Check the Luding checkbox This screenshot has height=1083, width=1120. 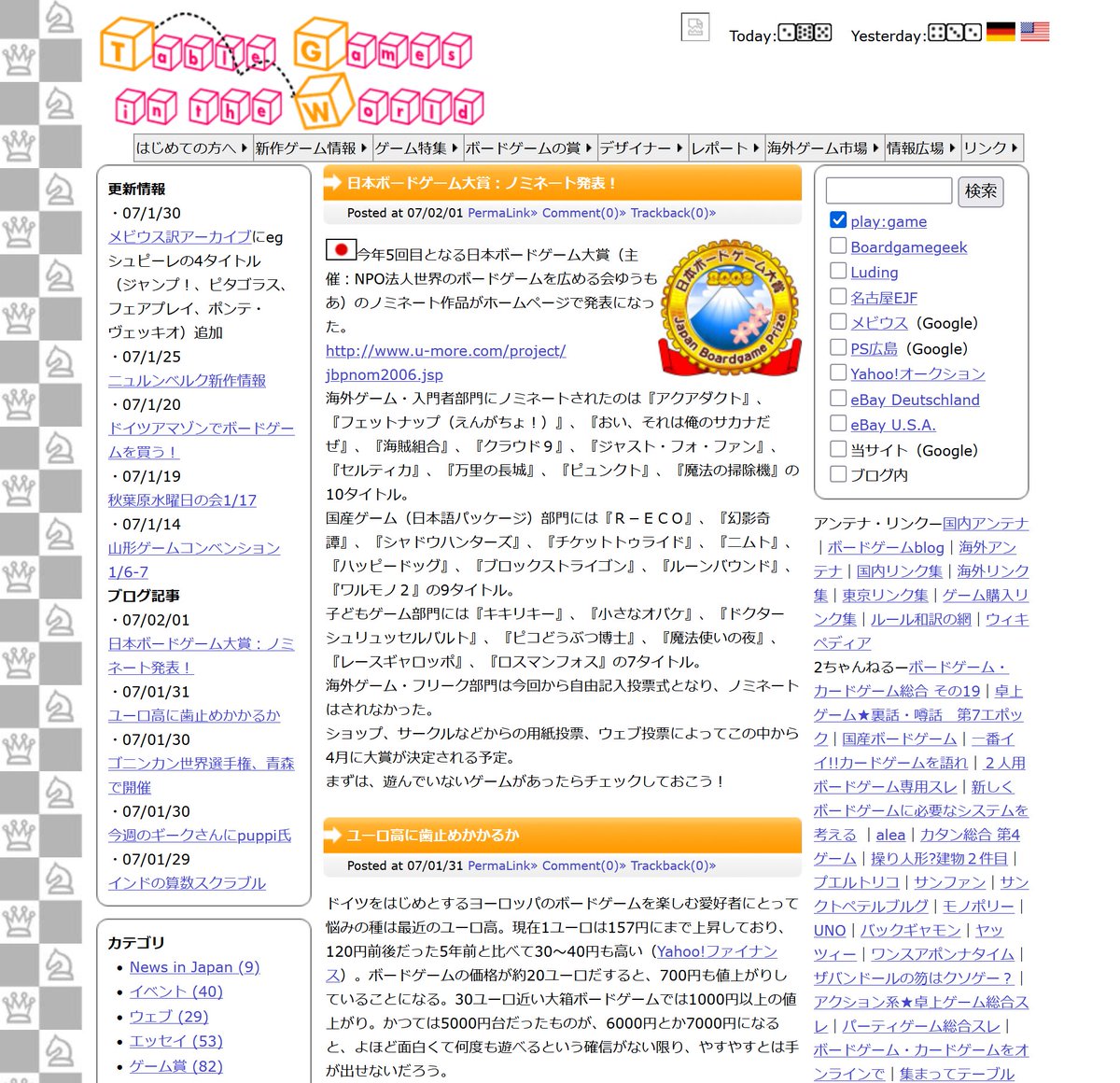838,271
